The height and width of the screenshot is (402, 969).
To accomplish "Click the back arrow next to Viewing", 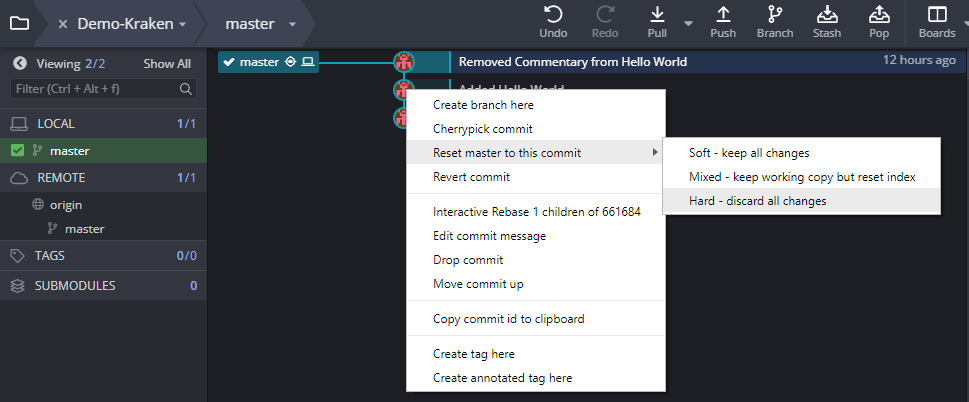I will click(x=20, y=63).
